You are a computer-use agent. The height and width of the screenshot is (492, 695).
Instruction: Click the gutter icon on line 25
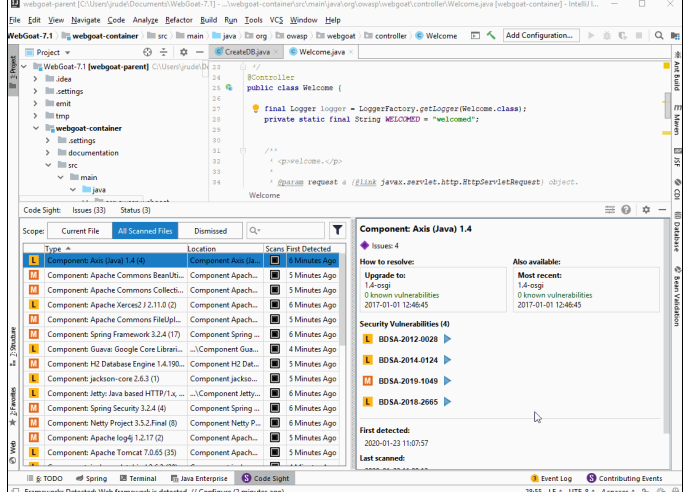click(229, 87)
